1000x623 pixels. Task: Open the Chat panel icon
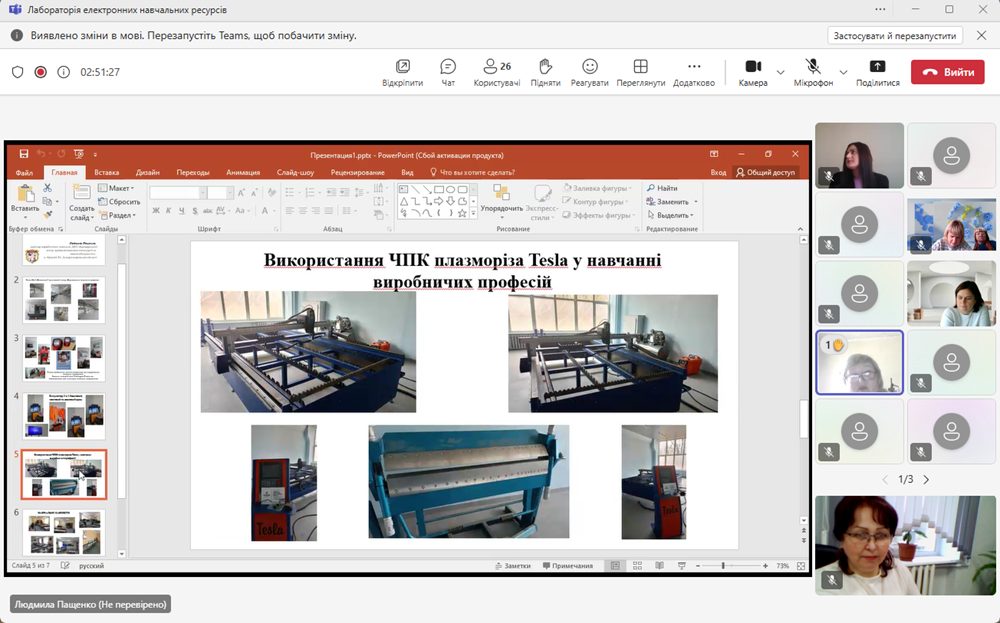448,67
